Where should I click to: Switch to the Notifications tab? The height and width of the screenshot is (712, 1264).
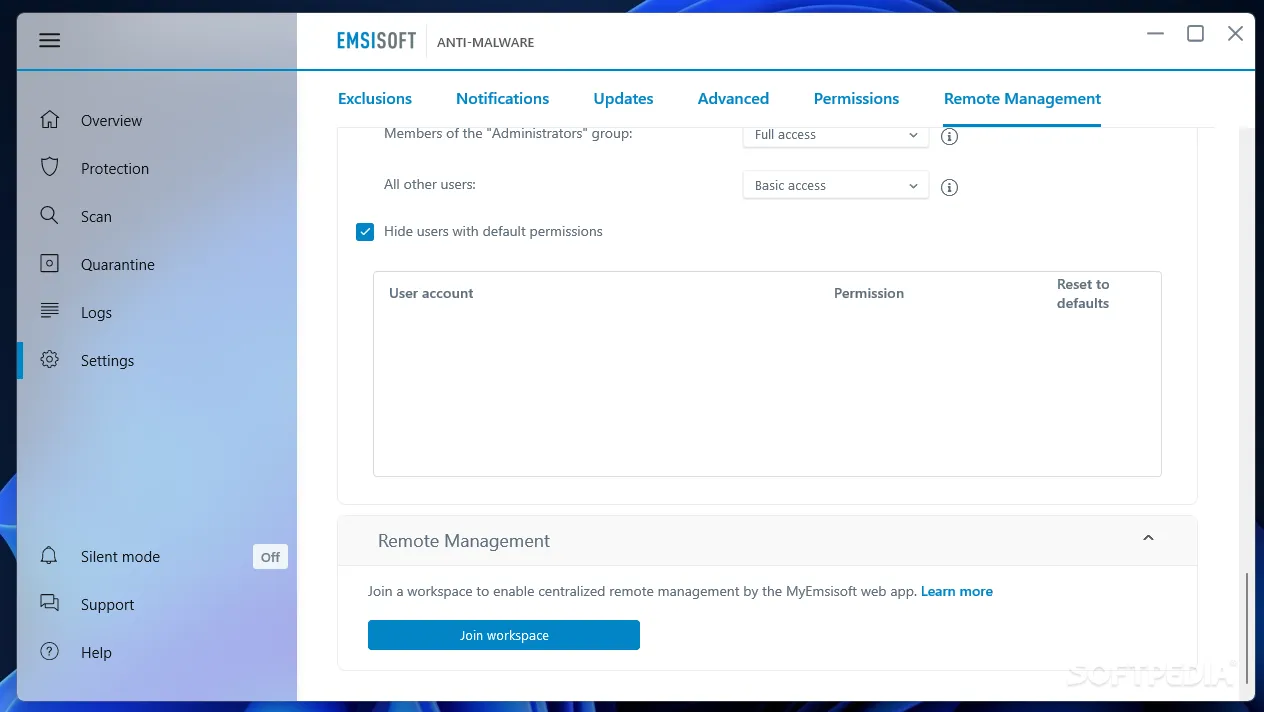click(x=502, y=98)
